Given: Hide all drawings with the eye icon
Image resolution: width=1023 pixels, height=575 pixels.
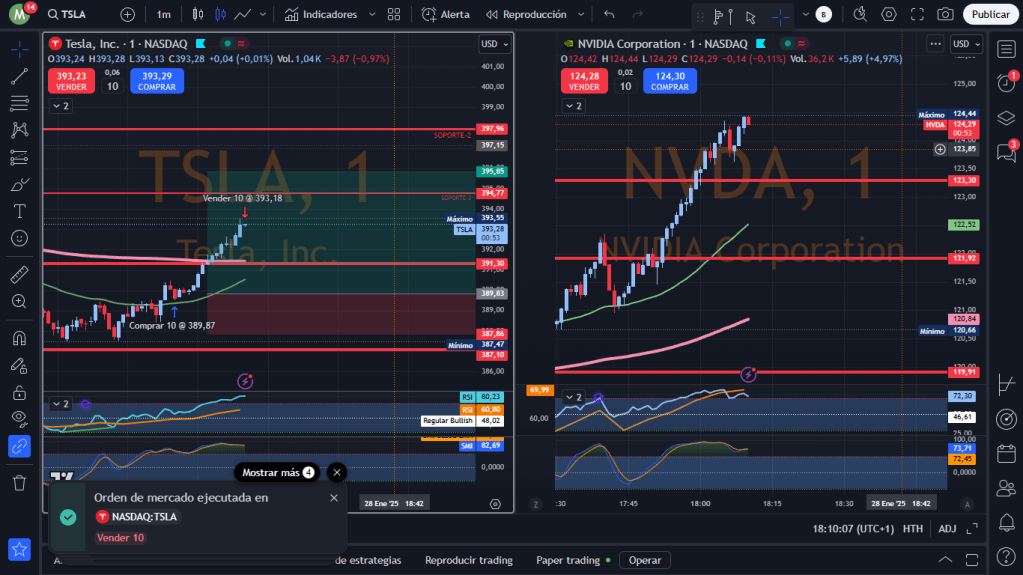Looking at the screenshot, I should 19,418.
